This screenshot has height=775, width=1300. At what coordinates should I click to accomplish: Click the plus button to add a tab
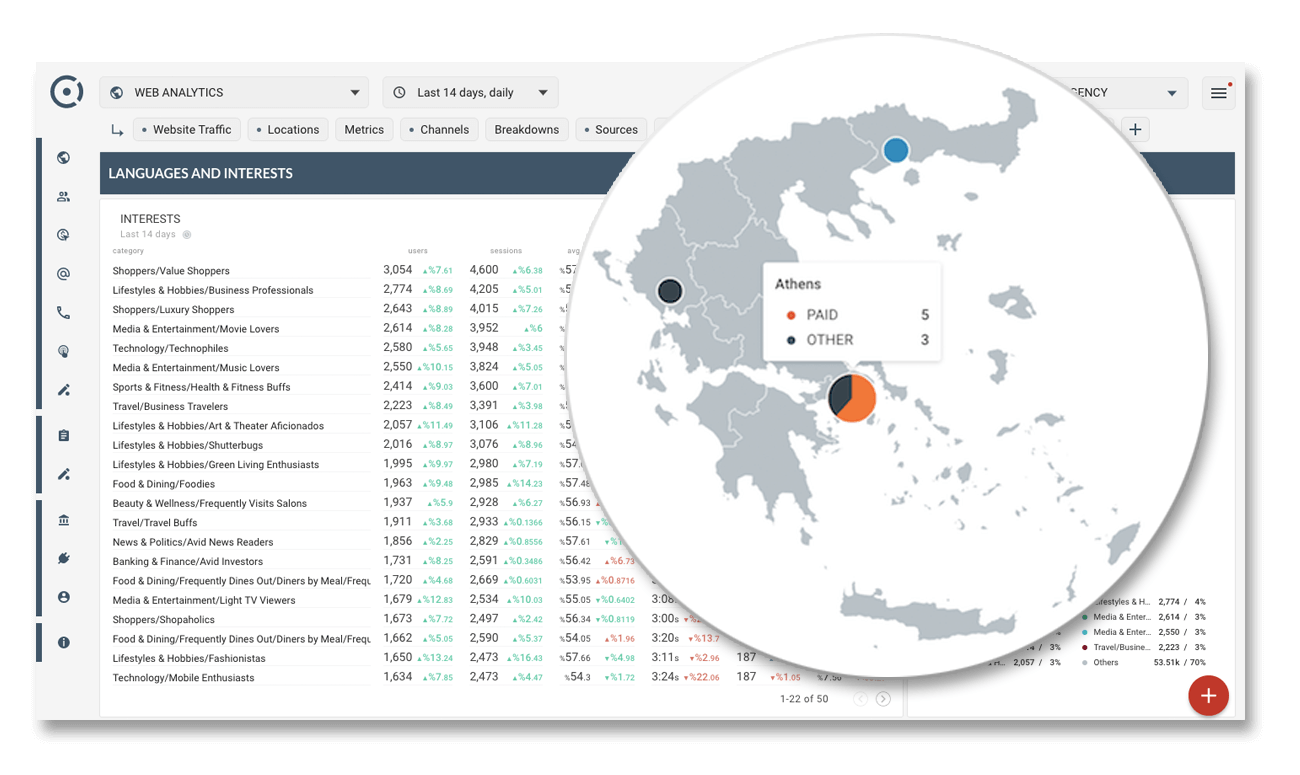tap(1135, 129)
